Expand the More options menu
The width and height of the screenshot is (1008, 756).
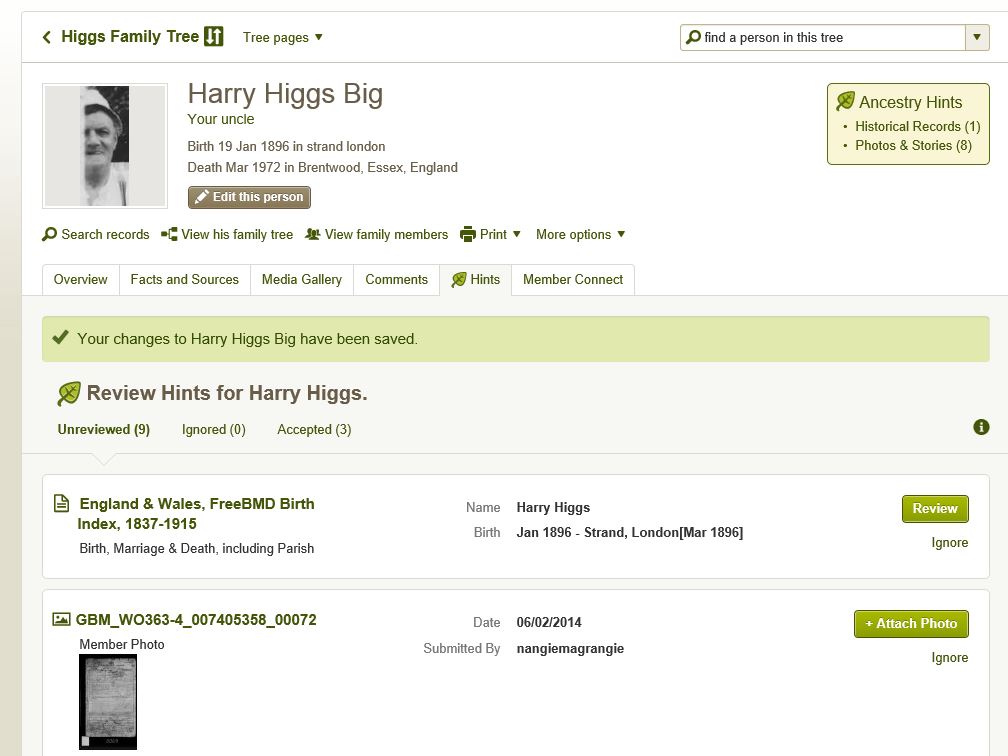coord(580,234)
